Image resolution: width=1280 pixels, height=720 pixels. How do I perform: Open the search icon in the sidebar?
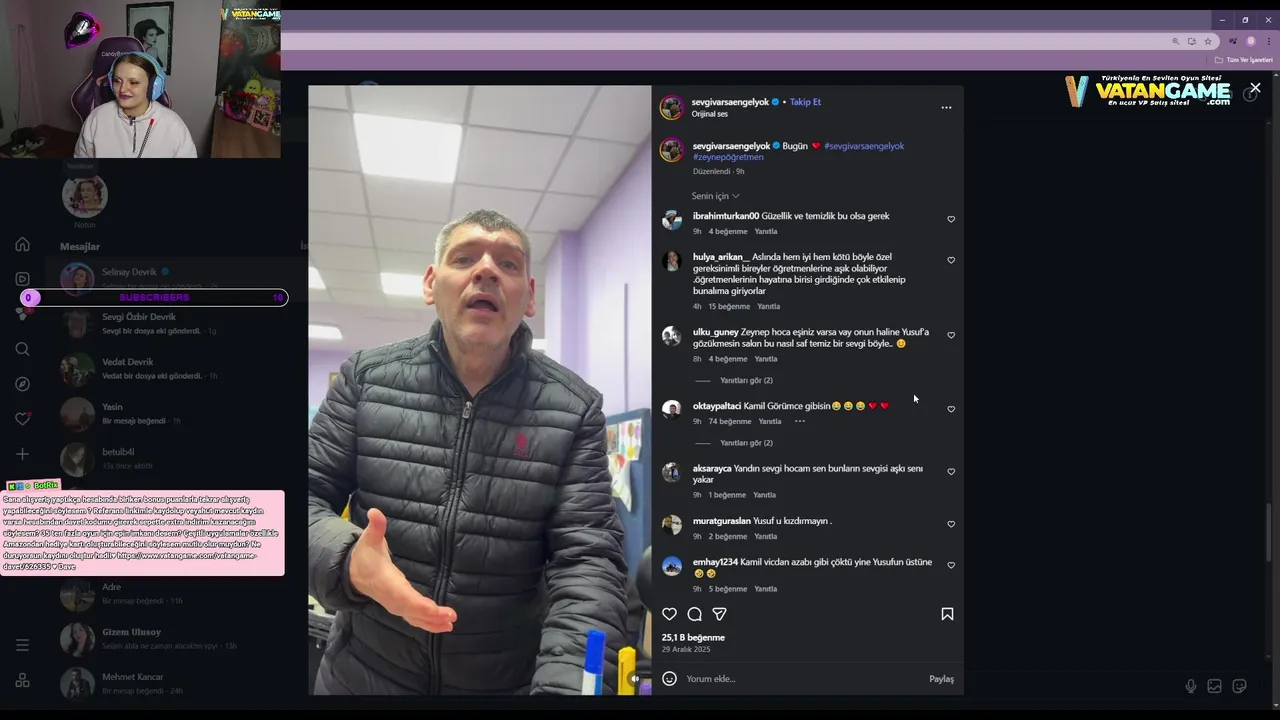pos(22,349)
